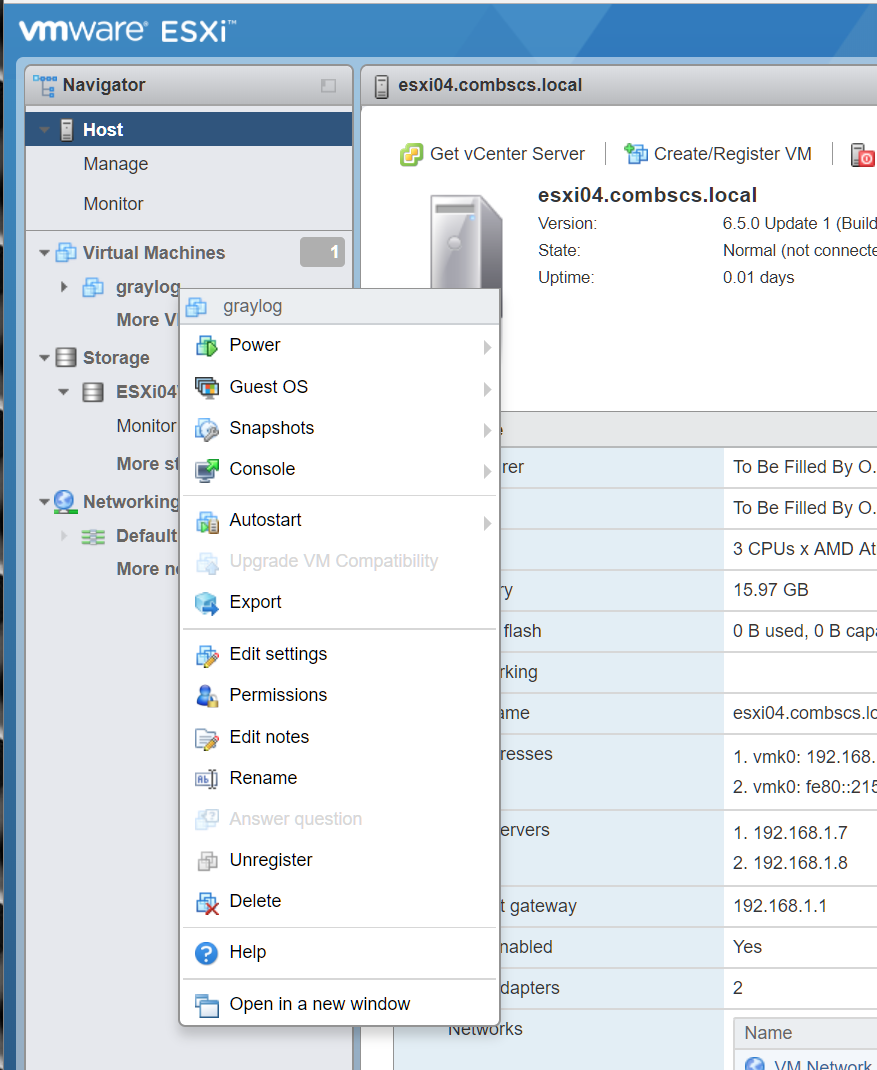Click the Export icon
Screen dimensions: 877x1070
[207, 603]
